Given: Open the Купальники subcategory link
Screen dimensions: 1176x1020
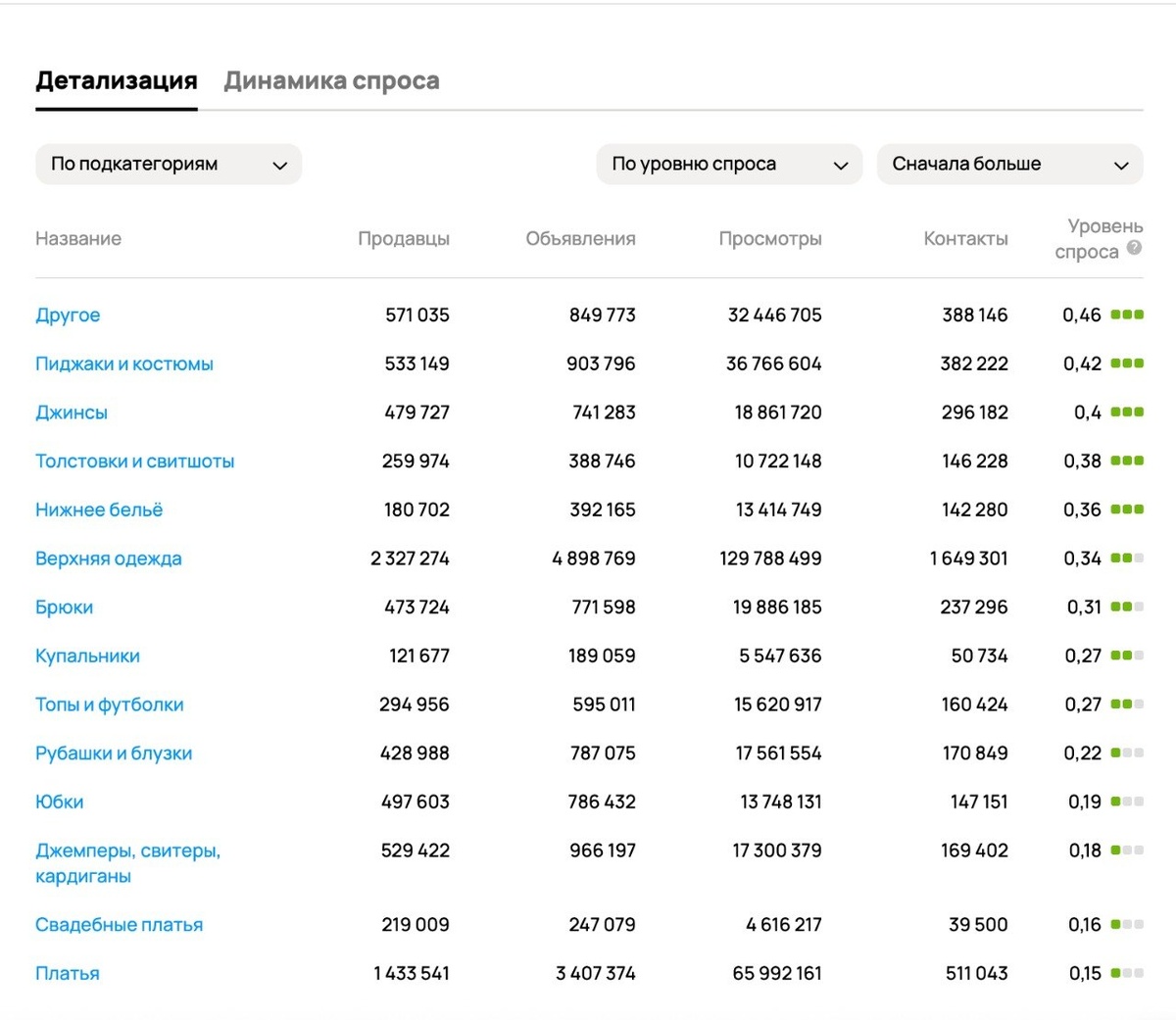Looking at the screenshot, I should [x=87, y=656].
